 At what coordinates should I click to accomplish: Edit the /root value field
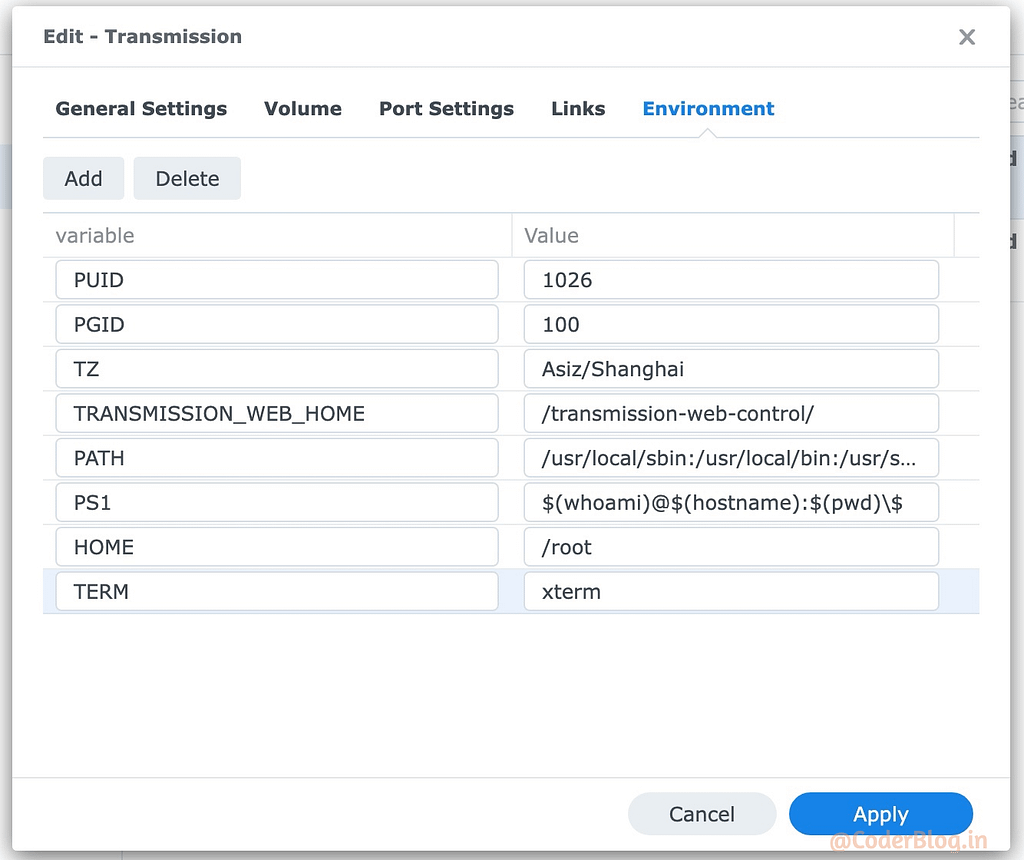point(731,547)
